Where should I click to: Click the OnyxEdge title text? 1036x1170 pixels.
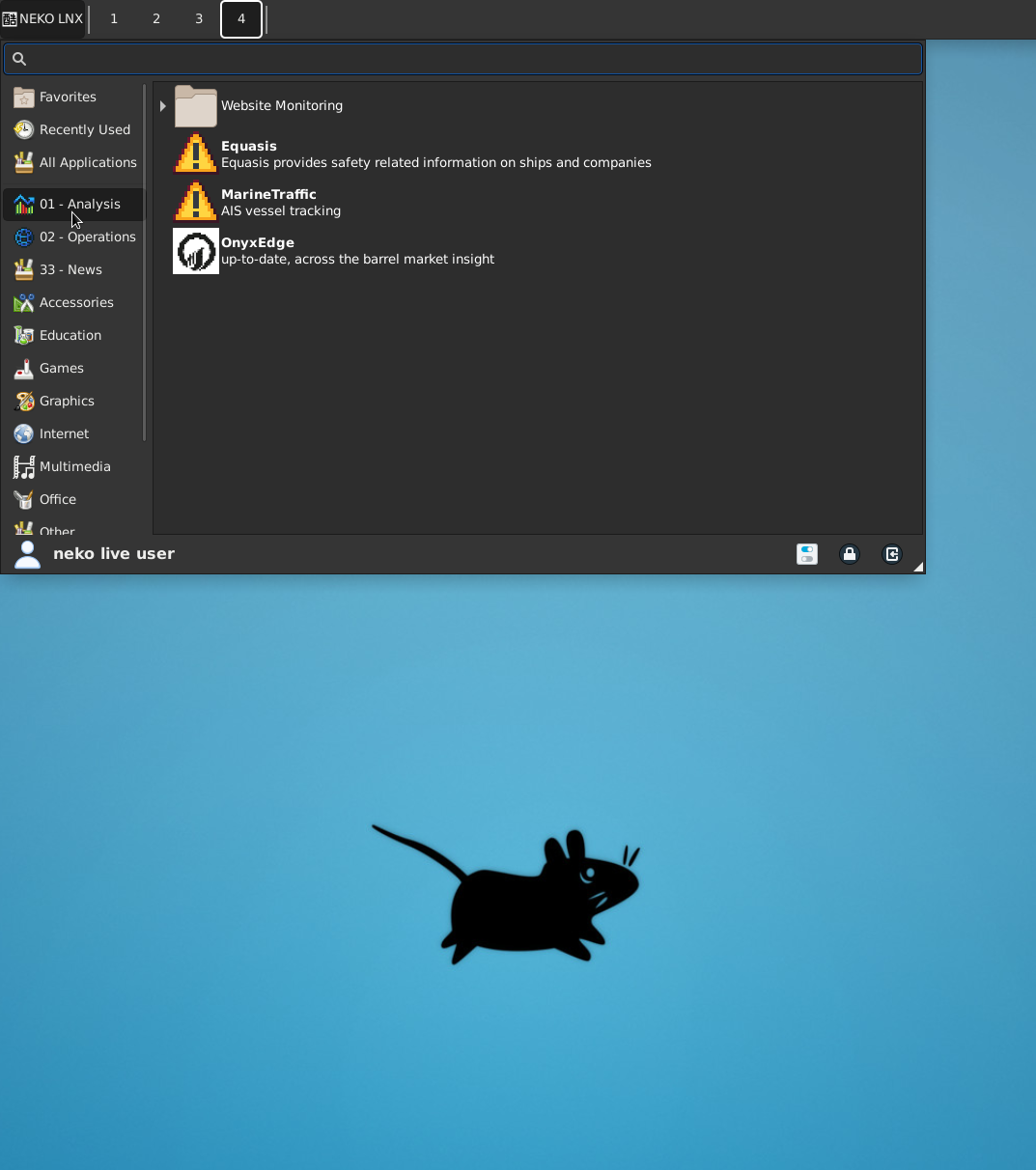pos(258,242)
